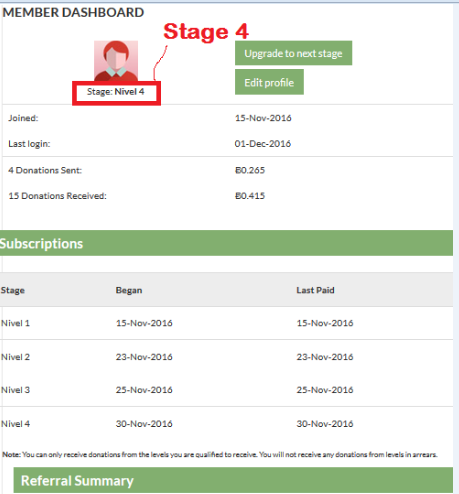Click Nivel 2 Last Paid date
The width and height of the screenshot is (459, 494).
tap(325, 357)
